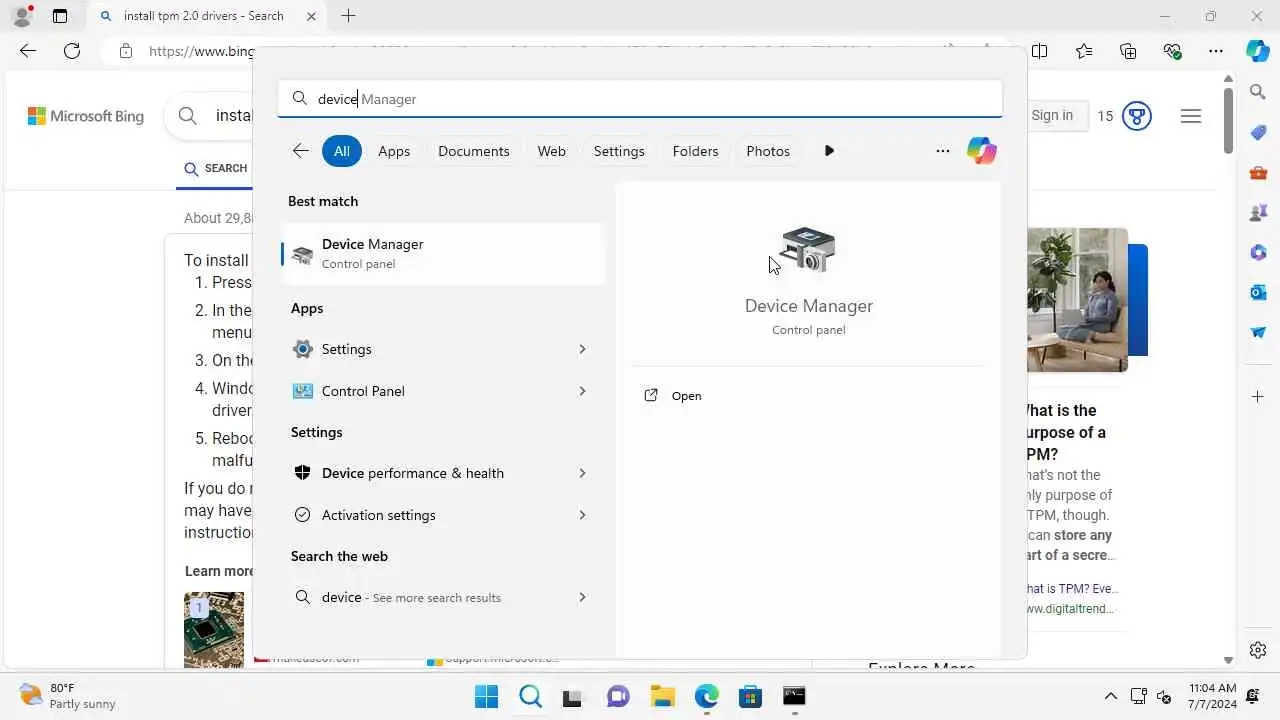View site information lock icon
This screenshot has height=720, width=1280.
[125, 51]
